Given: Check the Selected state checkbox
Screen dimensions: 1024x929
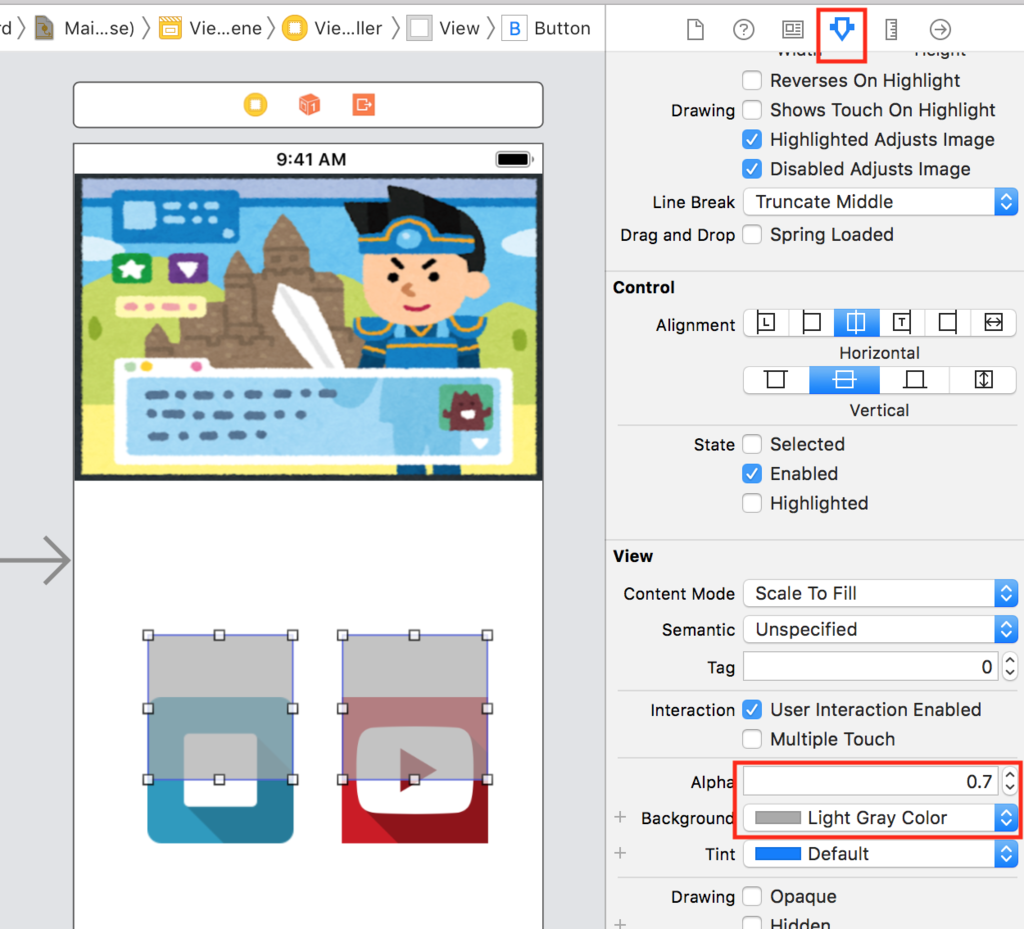Looking at the screenshot, I should tap(752, 444).
